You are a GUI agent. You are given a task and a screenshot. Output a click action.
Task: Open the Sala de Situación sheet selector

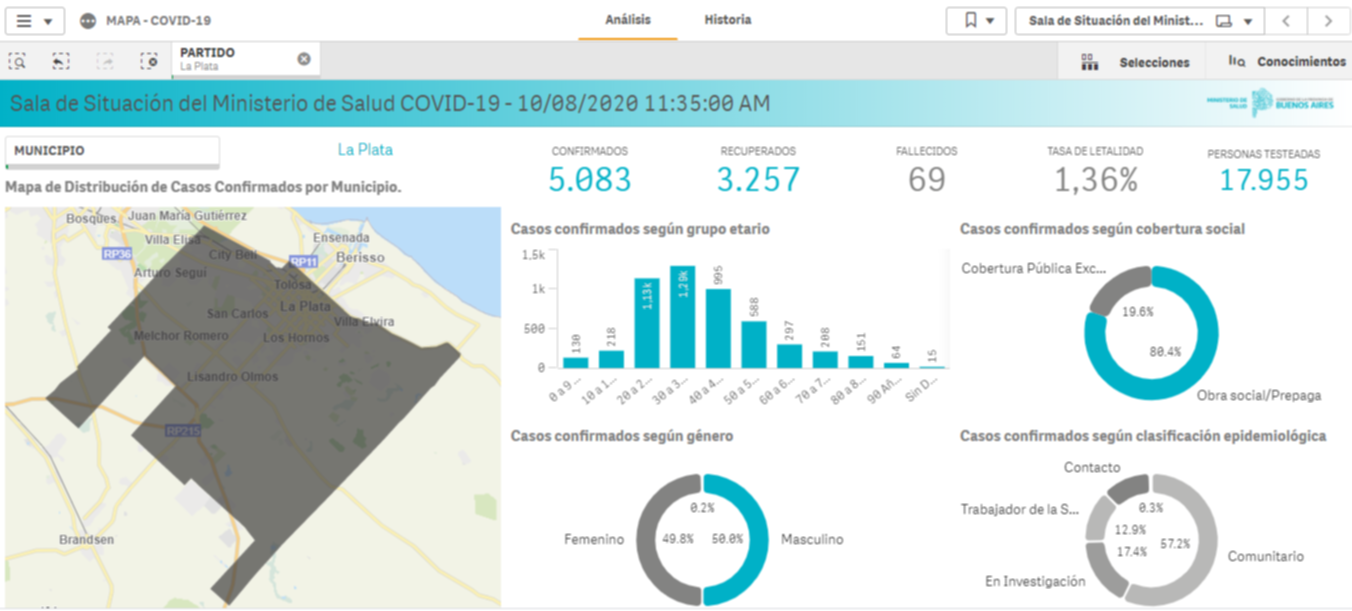point(1139,21)
